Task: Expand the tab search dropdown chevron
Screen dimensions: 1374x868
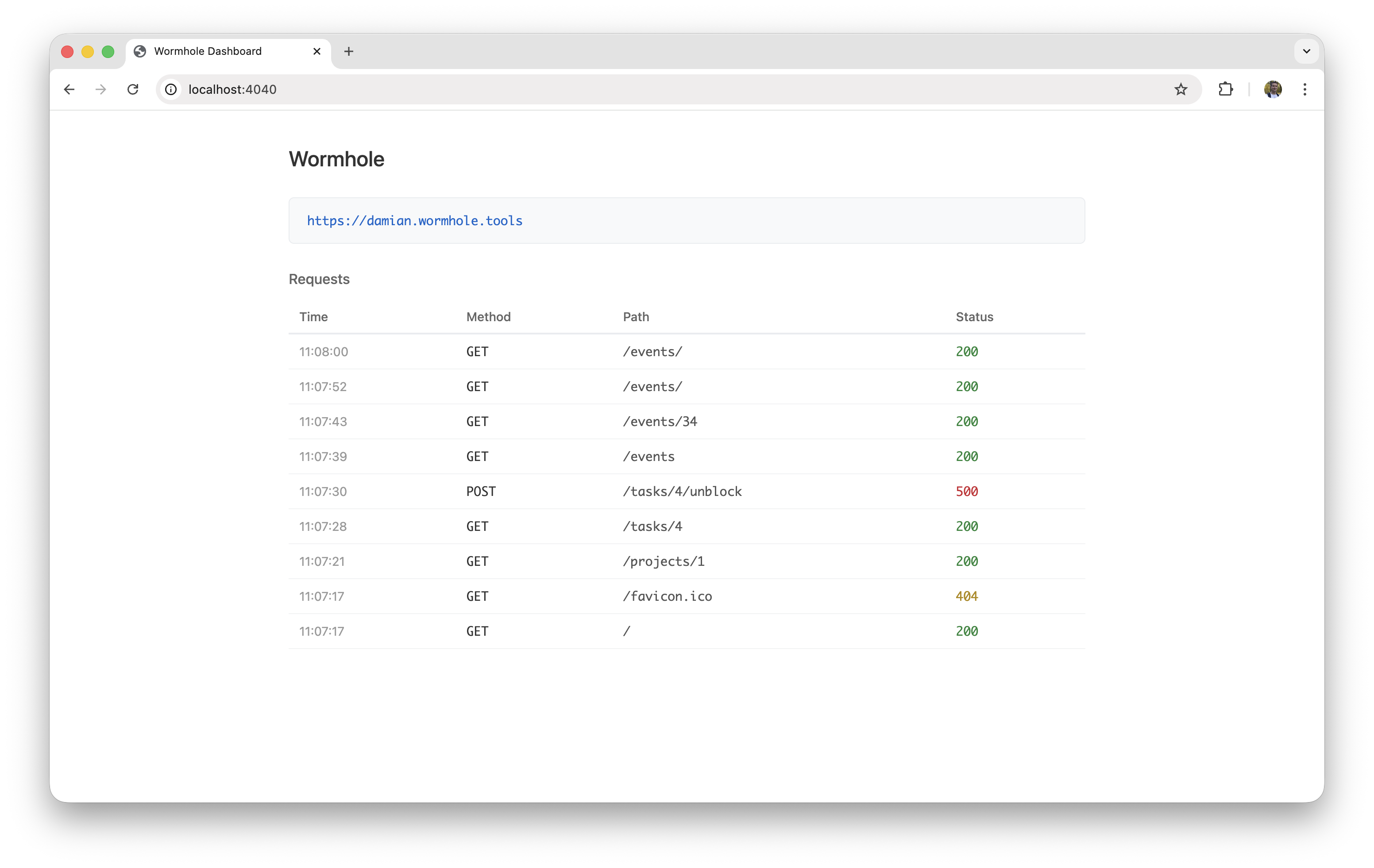Action: (x=1306, y=51)
